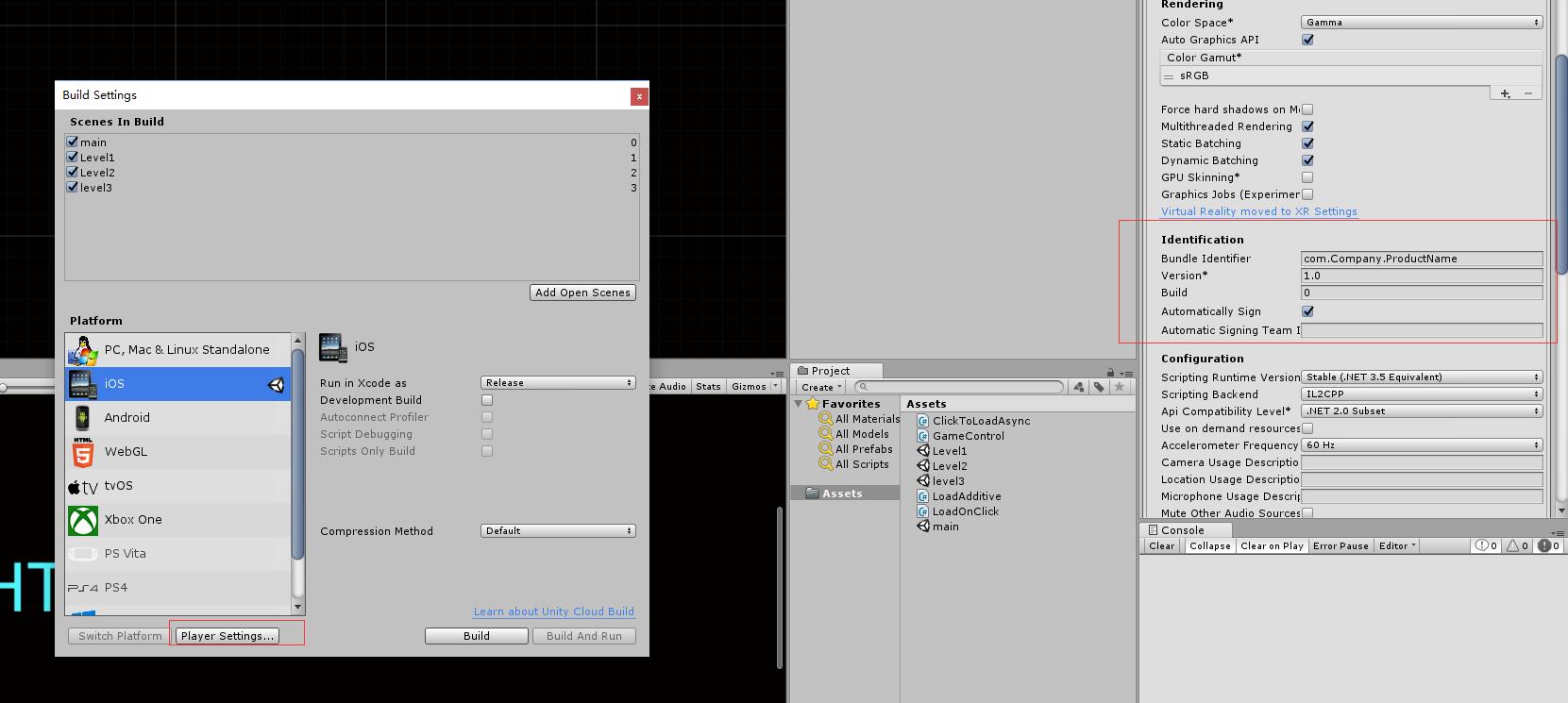Select the Xbox One platform icon
The image size is (1568, 703).
(x=83, y=520)
